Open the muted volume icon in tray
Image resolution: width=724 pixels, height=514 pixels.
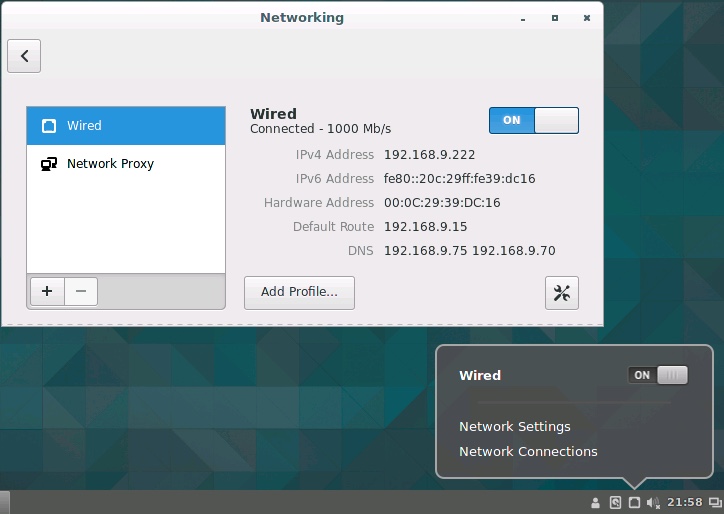(653, 503)
